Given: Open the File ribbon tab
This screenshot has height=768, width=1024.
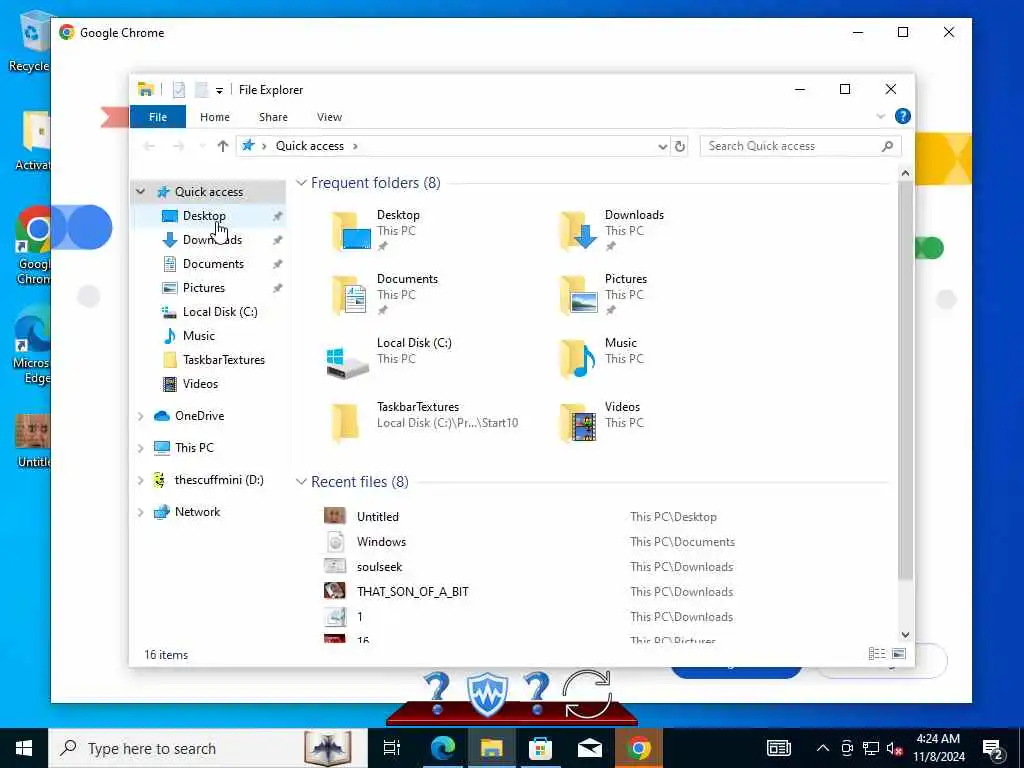Looking at the screenshot, I should [x=158, y=117].
